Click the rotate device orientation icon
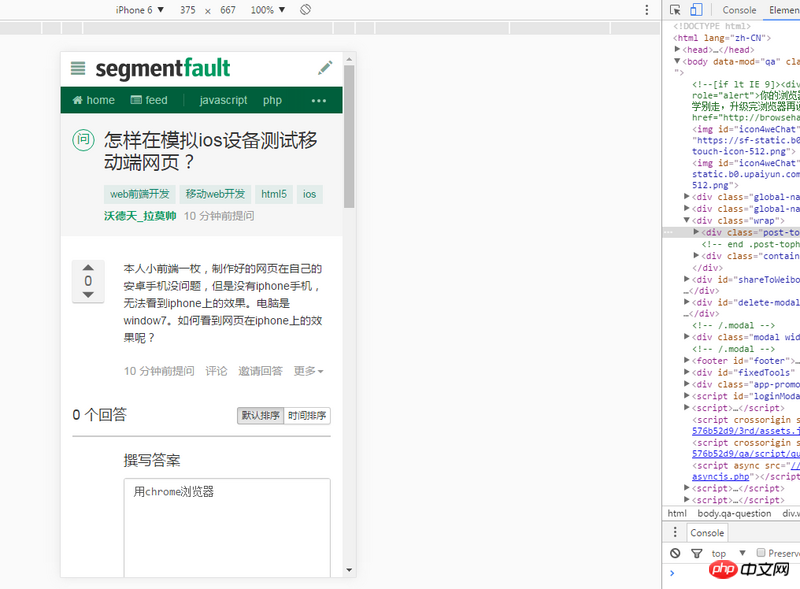The image size is (800, 589). tap(306, 10)
